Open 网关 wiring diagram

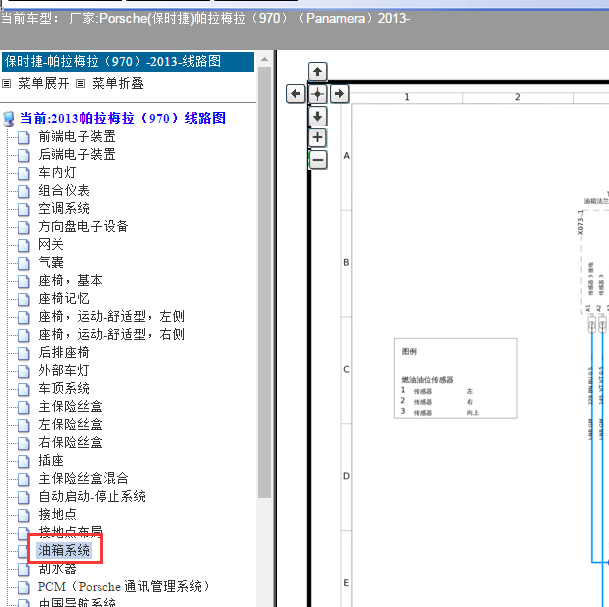pos(50,244)
